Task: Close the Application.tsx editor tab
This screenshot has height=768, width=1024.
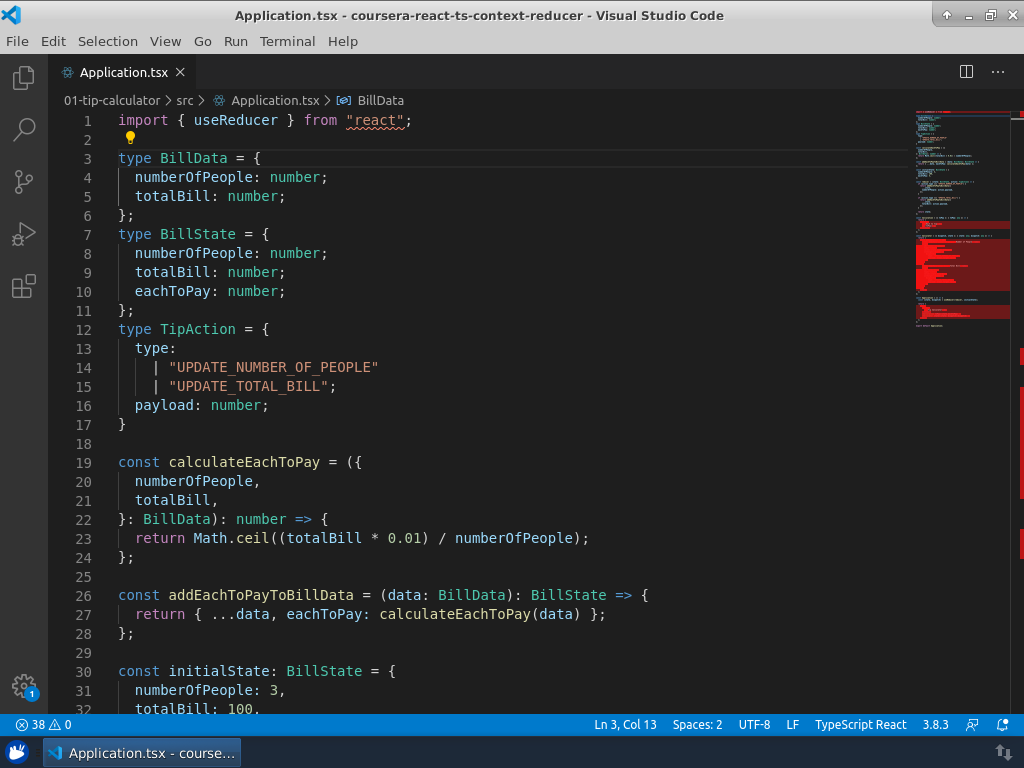Action: pyautogui.click(x=181, y=72)
